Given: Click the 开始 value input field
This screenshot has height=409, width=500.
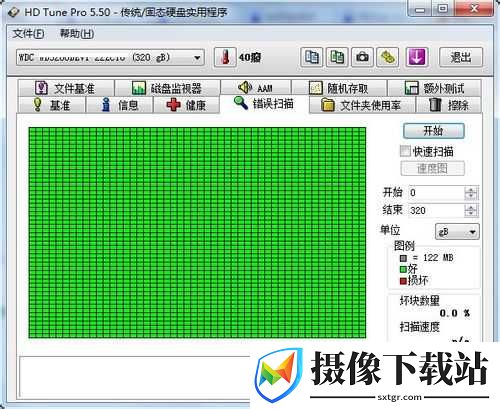Looking at the screenshot, I should (x=436, y=193).
